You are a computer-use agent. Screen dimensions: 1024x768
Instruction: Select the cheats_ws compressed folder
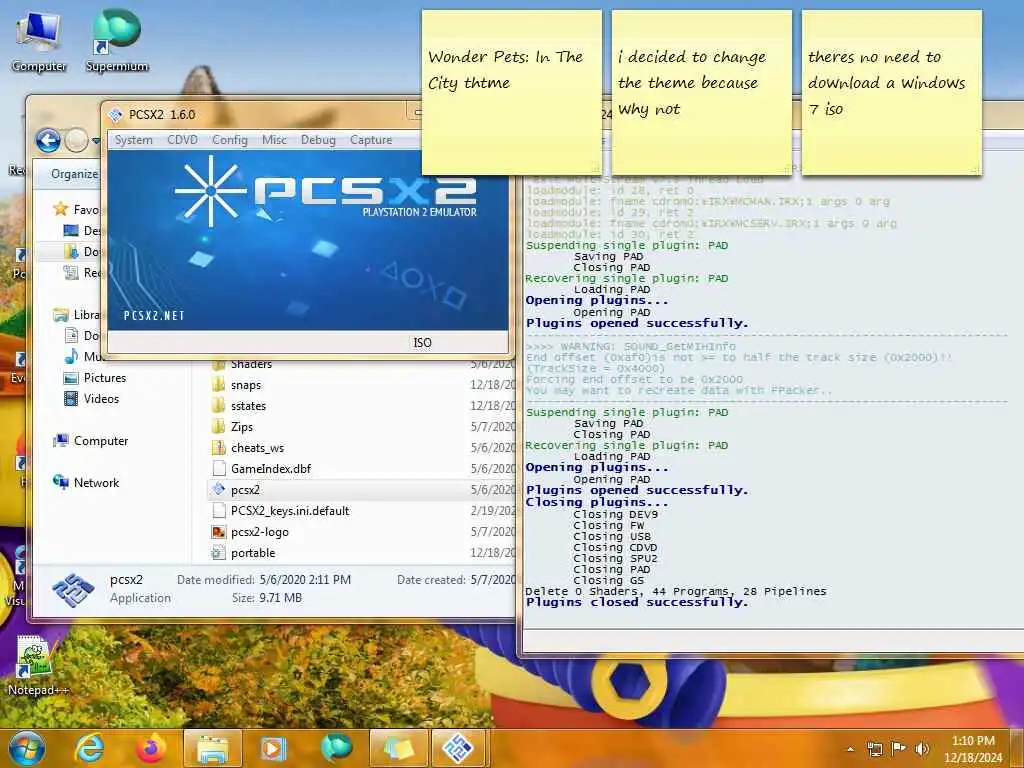(x=248, y=447)
